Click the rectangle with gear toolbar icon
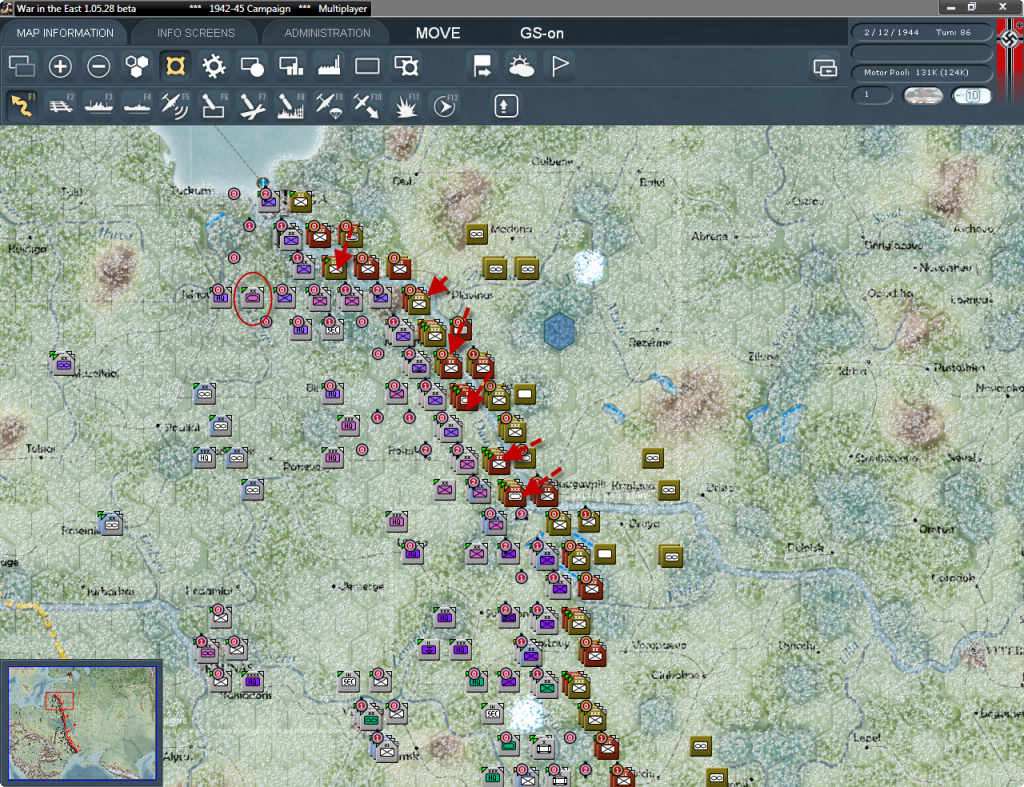The image size is (1024, 787). point(406,66)
